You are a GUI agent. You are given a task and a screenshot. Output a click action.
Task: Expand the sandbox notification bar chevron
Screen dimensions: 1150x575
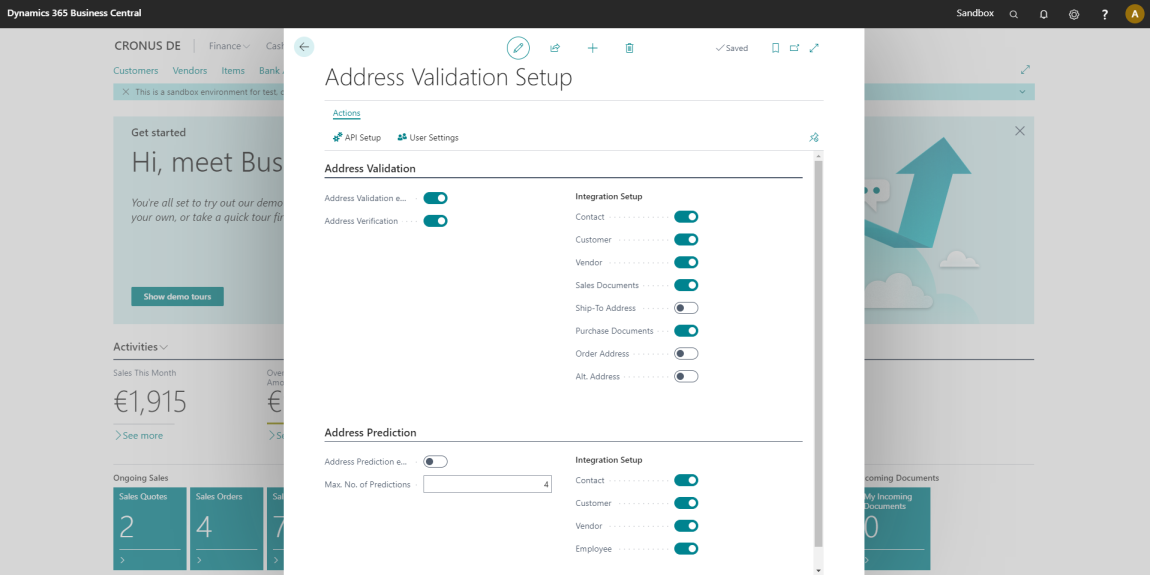click(x=1022, y=92)
